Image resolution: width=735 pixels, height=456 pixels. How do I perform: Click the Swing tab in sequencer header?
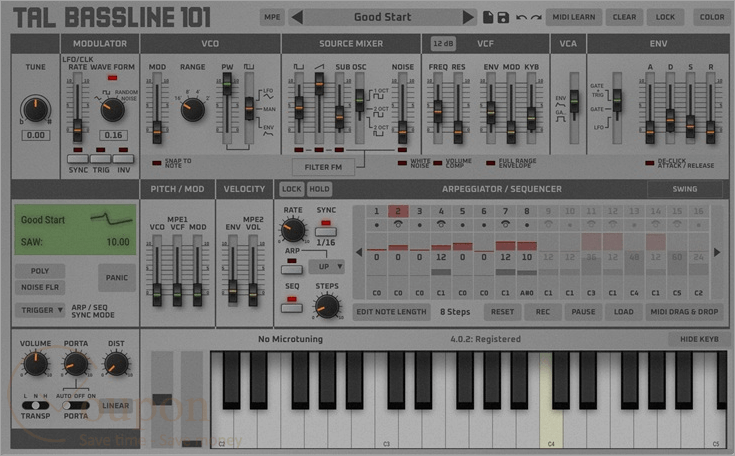[x=684, y=189]
